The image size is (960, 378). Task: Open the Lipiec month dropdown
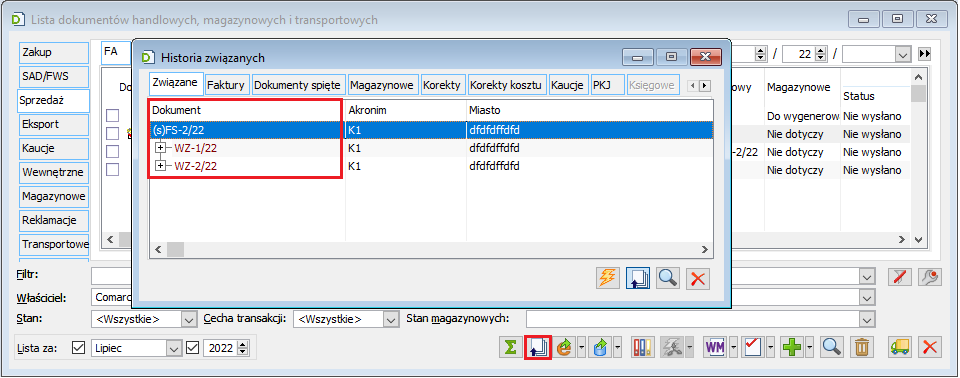[x=173, y=348]
